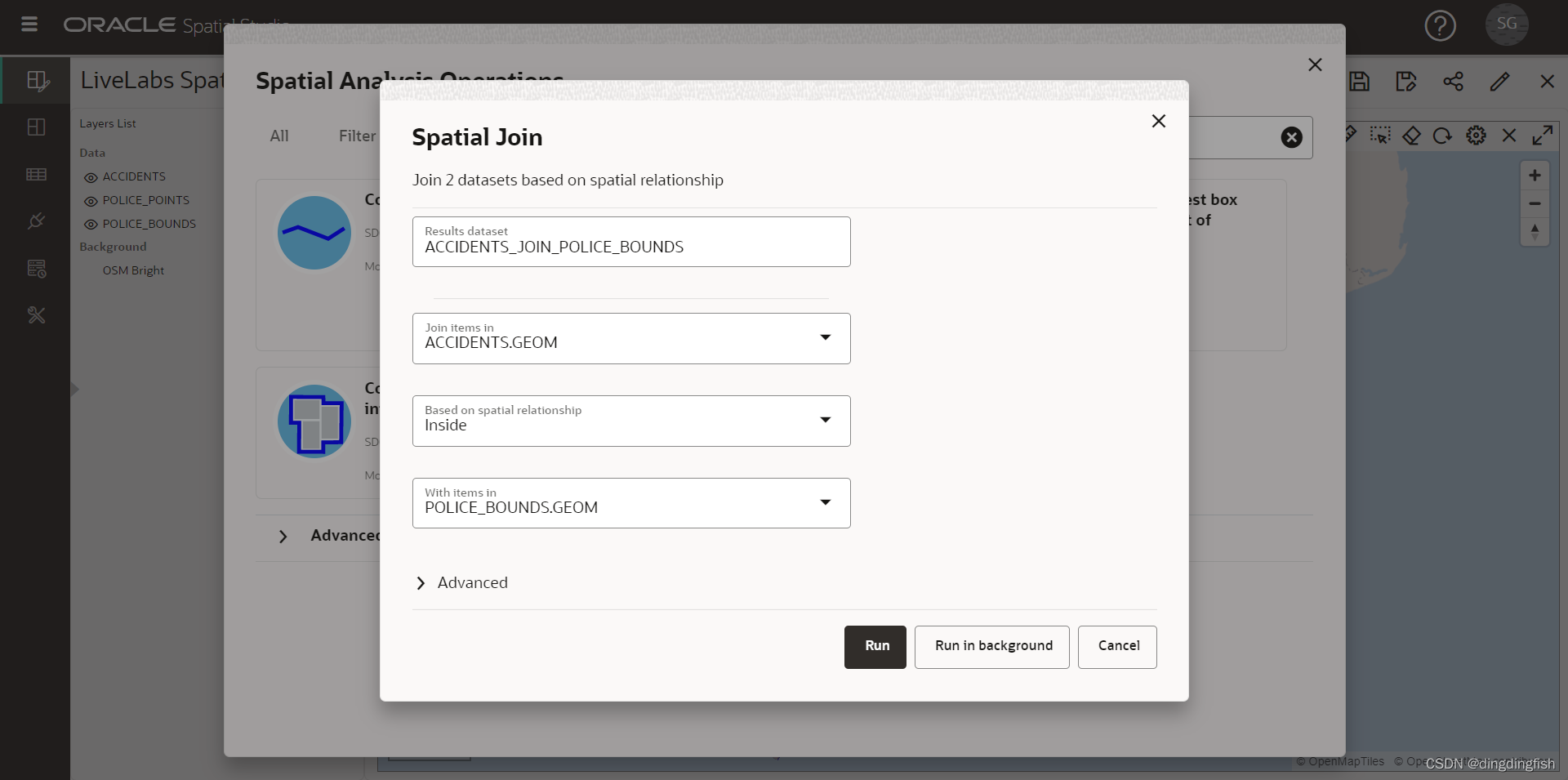Expand the collapsed side panel arrow
Viewport: 1568px width, 780px height.
point(74,389)
